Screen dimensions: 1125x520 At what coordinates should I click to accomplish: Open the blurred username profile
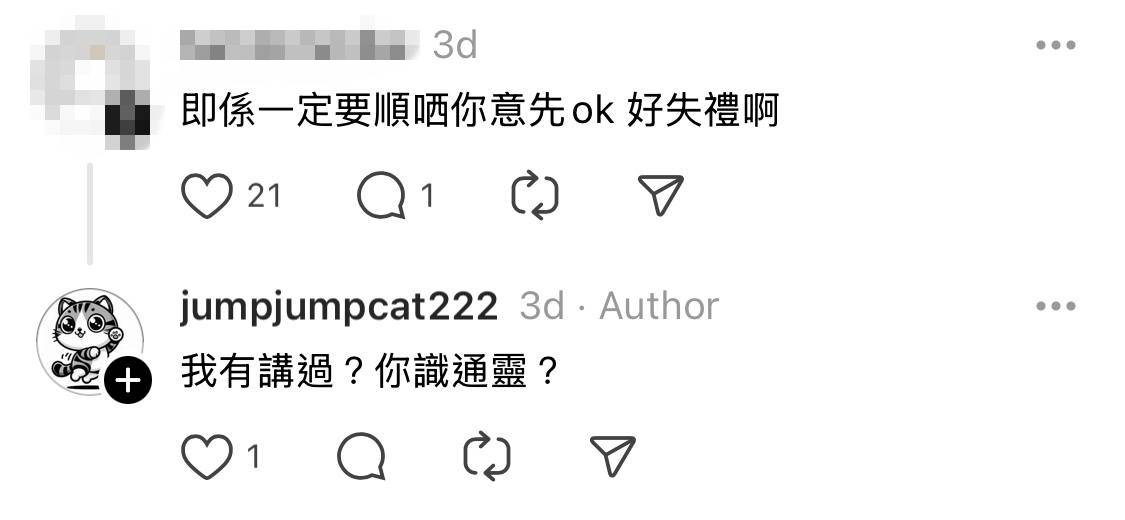click(299, 45)
